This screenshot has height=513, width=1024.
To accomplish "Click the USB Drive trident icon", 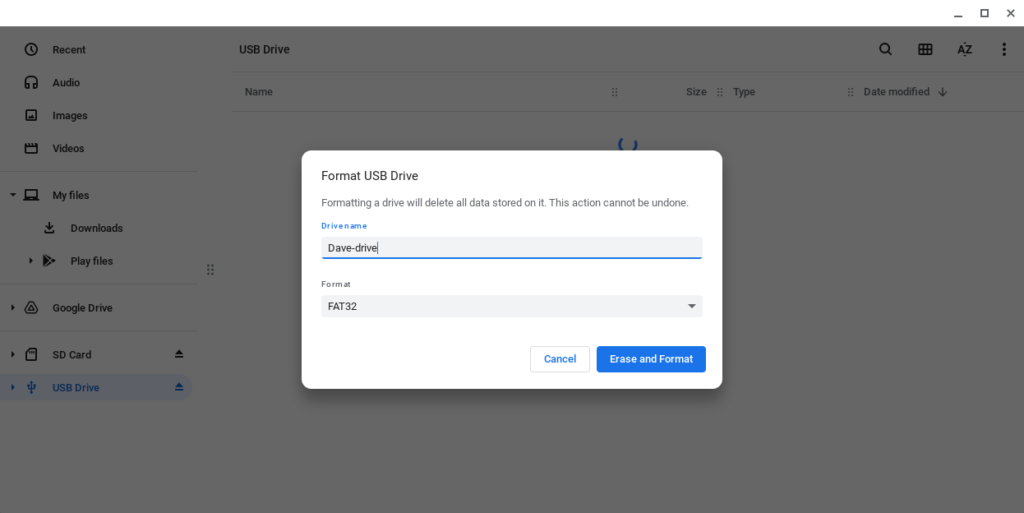I will click(x=31, y=387).
